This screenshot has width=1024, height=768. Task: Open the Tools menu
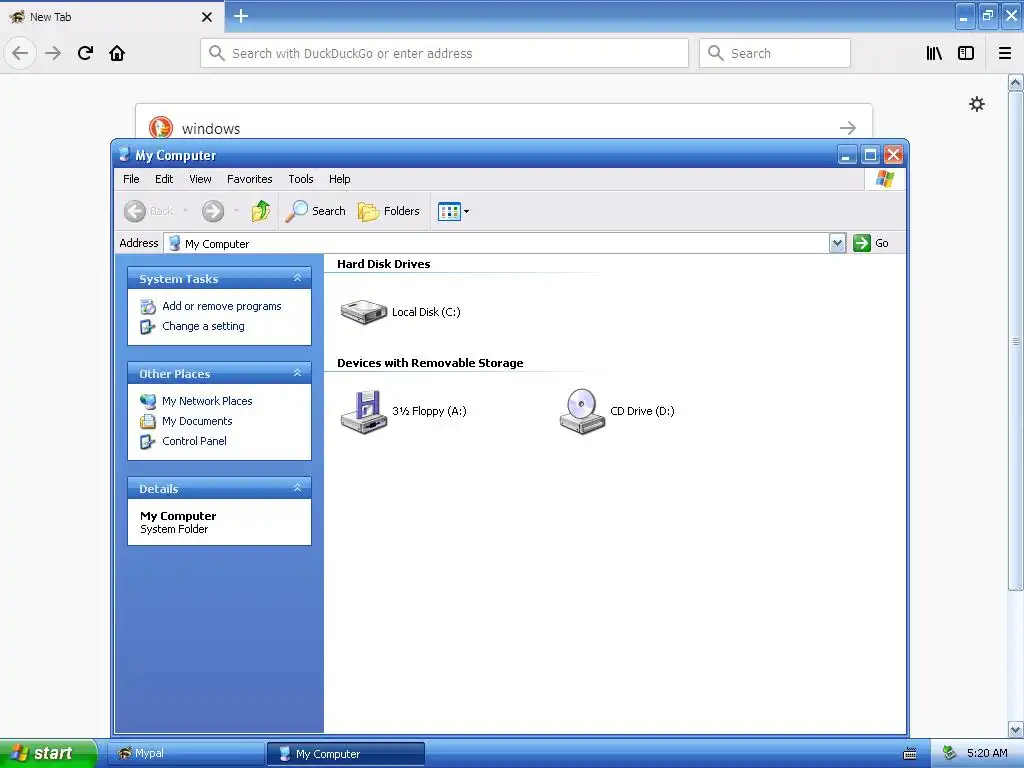(x=301, y=179)
